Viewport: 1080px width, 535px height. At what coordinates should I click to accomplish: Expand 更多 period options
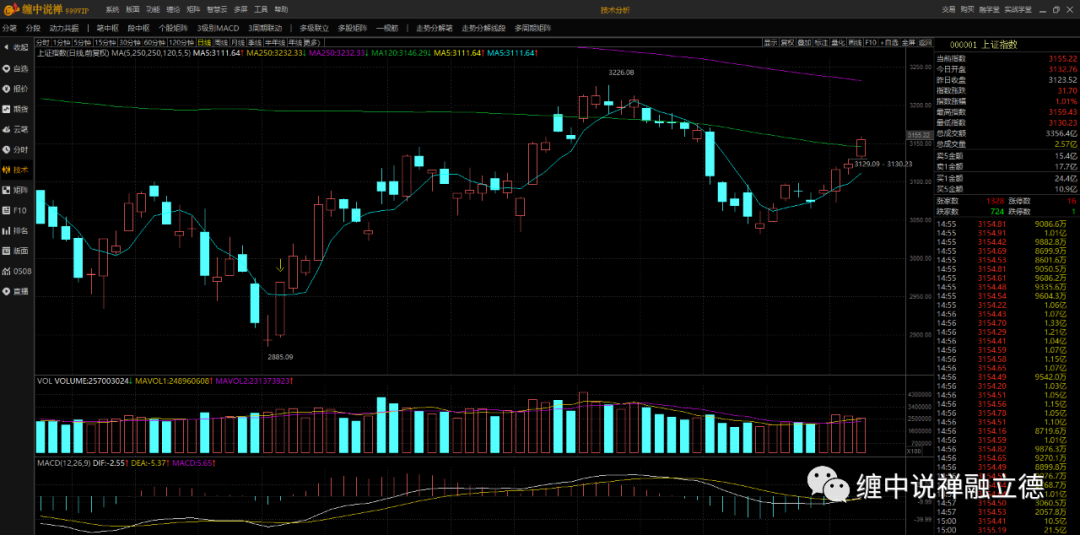312,43
